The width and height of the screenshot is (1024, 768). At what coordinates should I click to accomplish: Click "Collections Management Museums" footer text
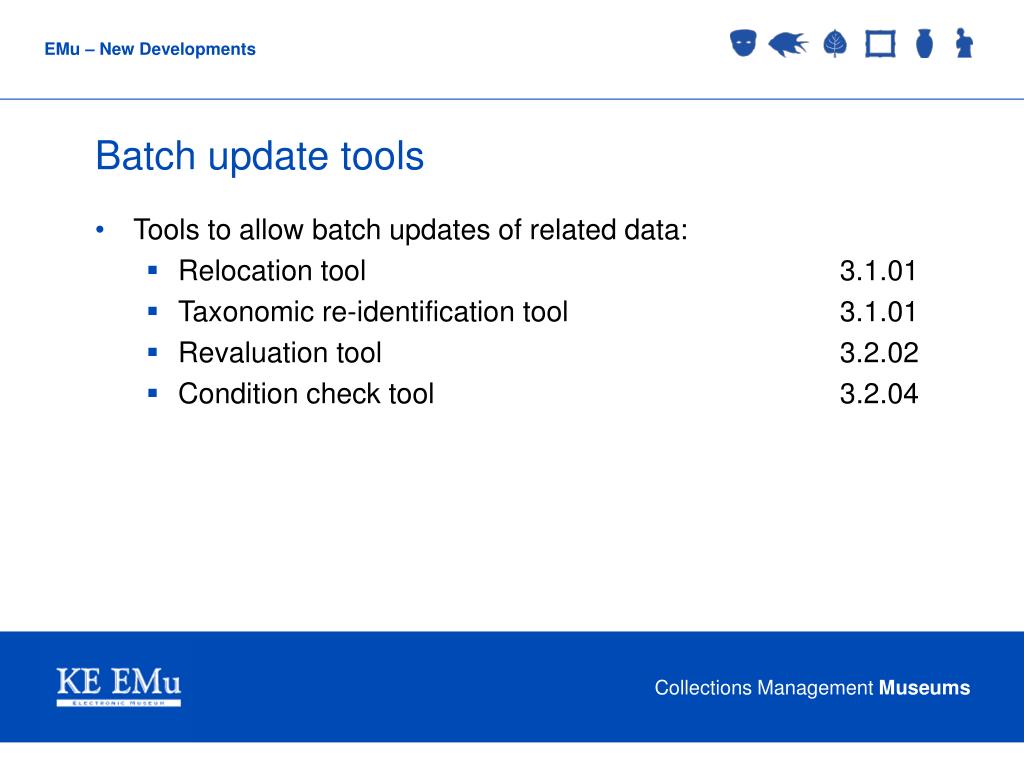[x=812, y=688]
